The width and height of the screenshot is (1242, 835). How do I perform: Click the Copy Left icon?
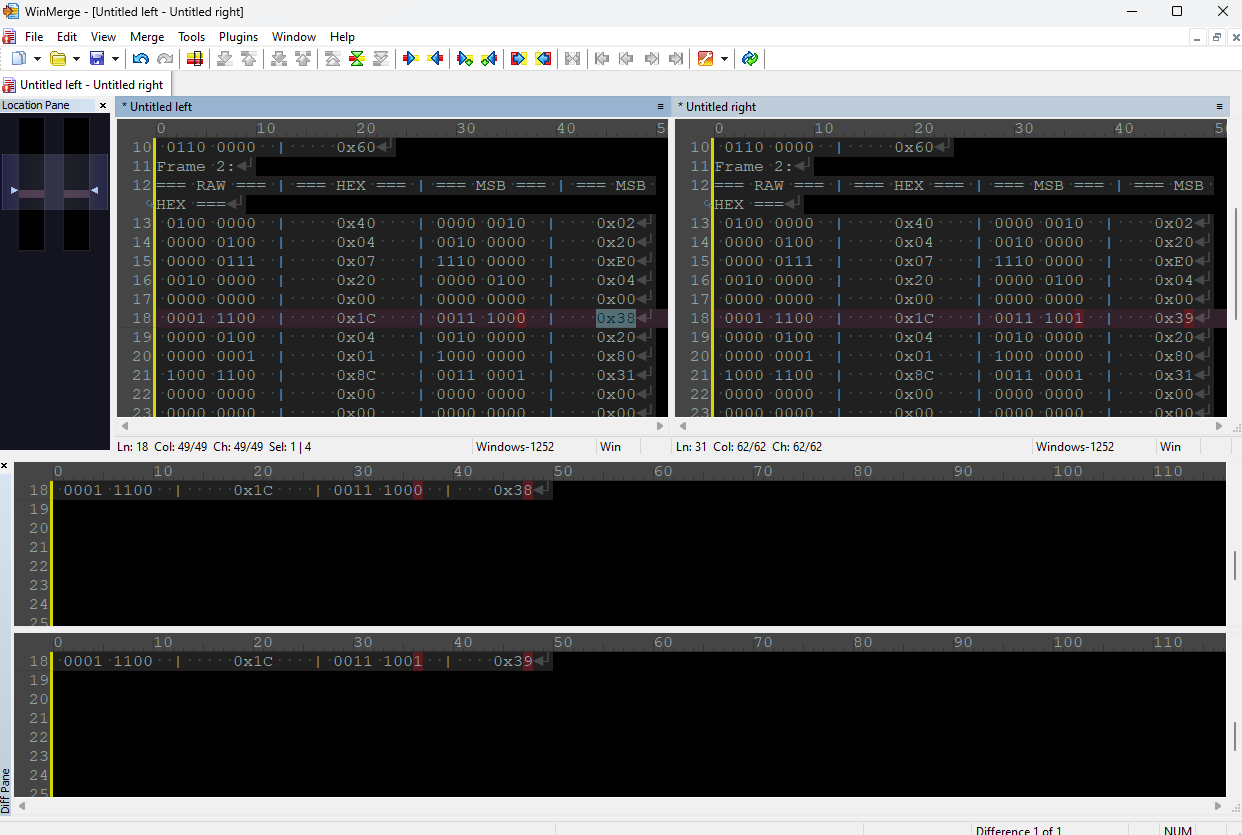point(435,59)
